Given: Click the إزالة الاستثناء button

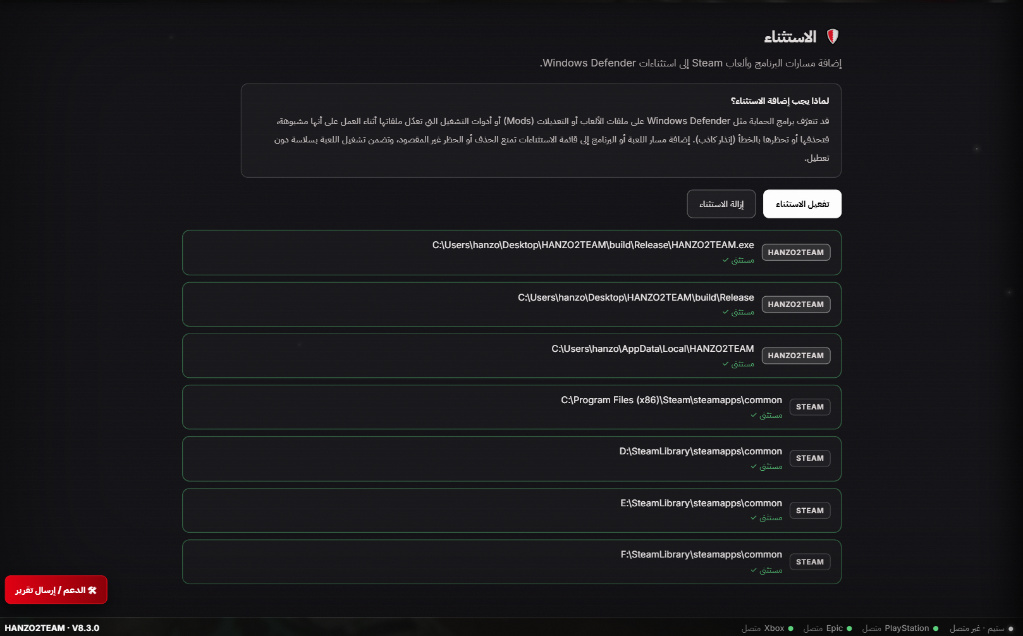Looking at the screenshot, I should click(721, 204).
